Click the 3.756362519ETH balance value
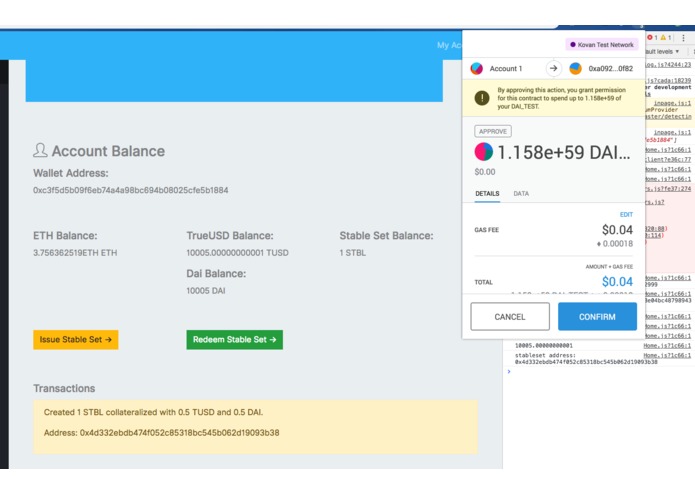695x494 pixels. pyautogui.click(x=75, y=253)
